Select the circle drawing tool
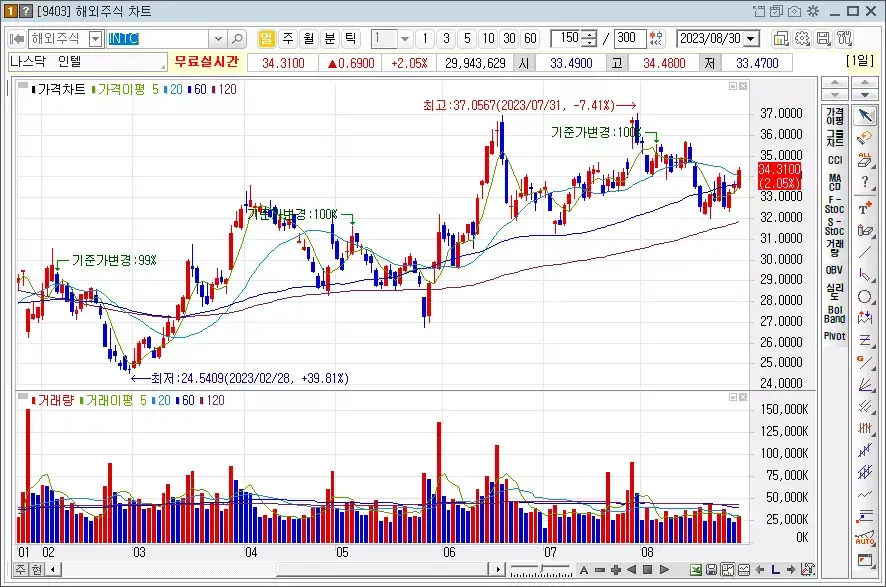 [865, 297]
